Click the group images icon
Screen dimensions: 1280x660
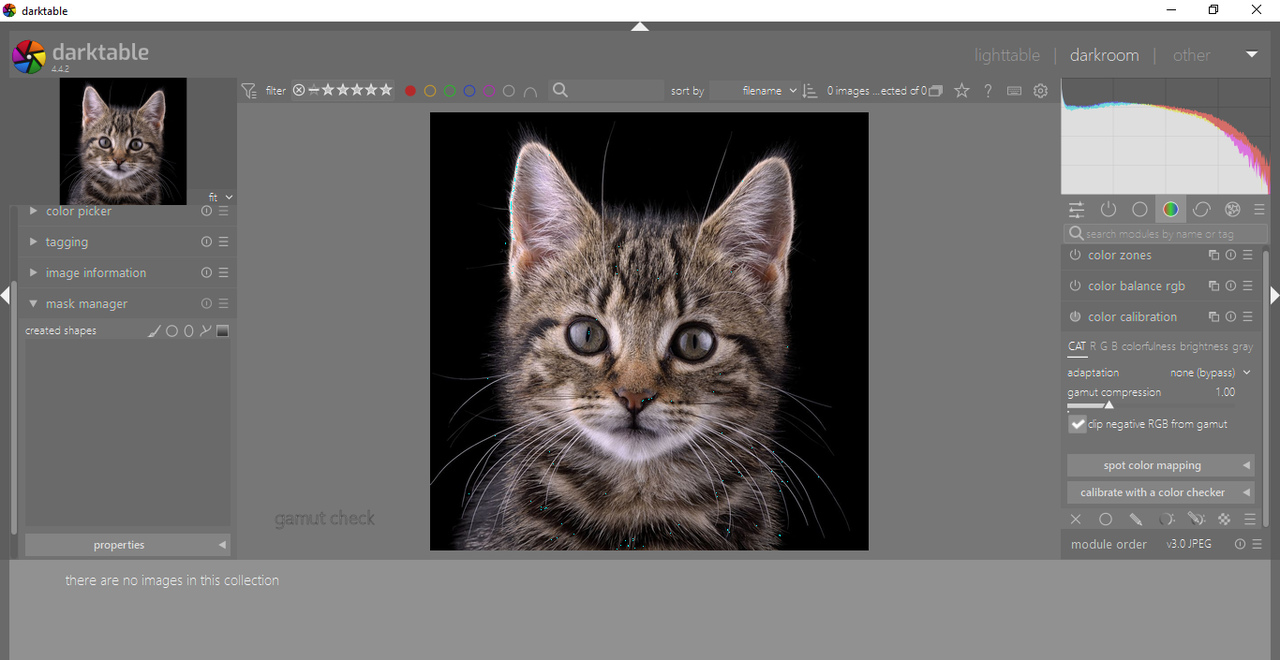tap(936, 91)
